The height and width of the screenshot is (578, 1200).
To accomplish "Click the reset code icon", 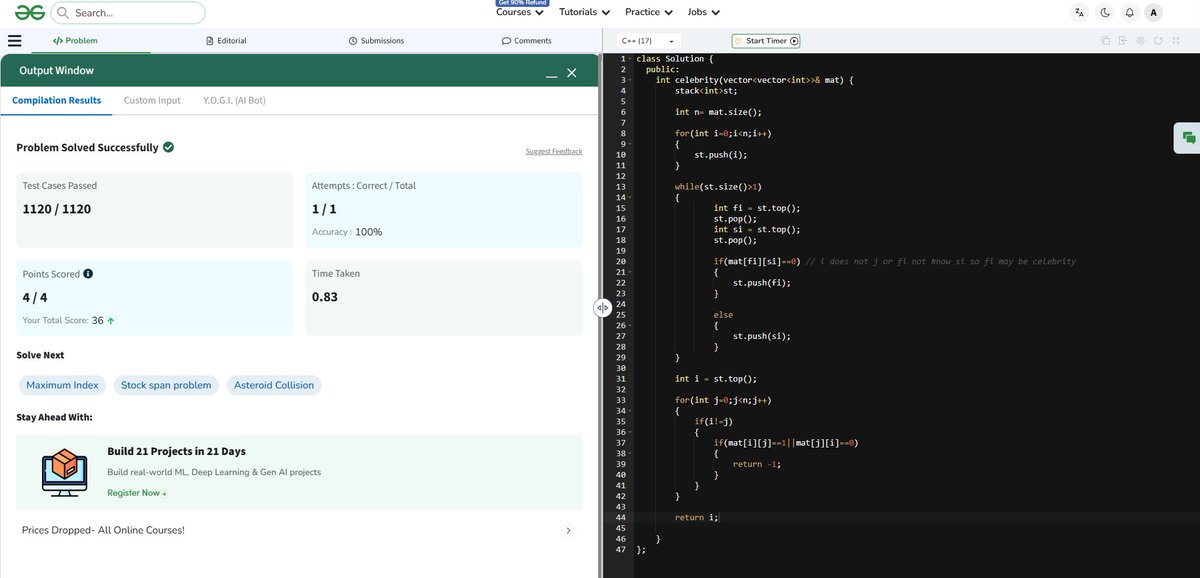I will point(1158,41).
